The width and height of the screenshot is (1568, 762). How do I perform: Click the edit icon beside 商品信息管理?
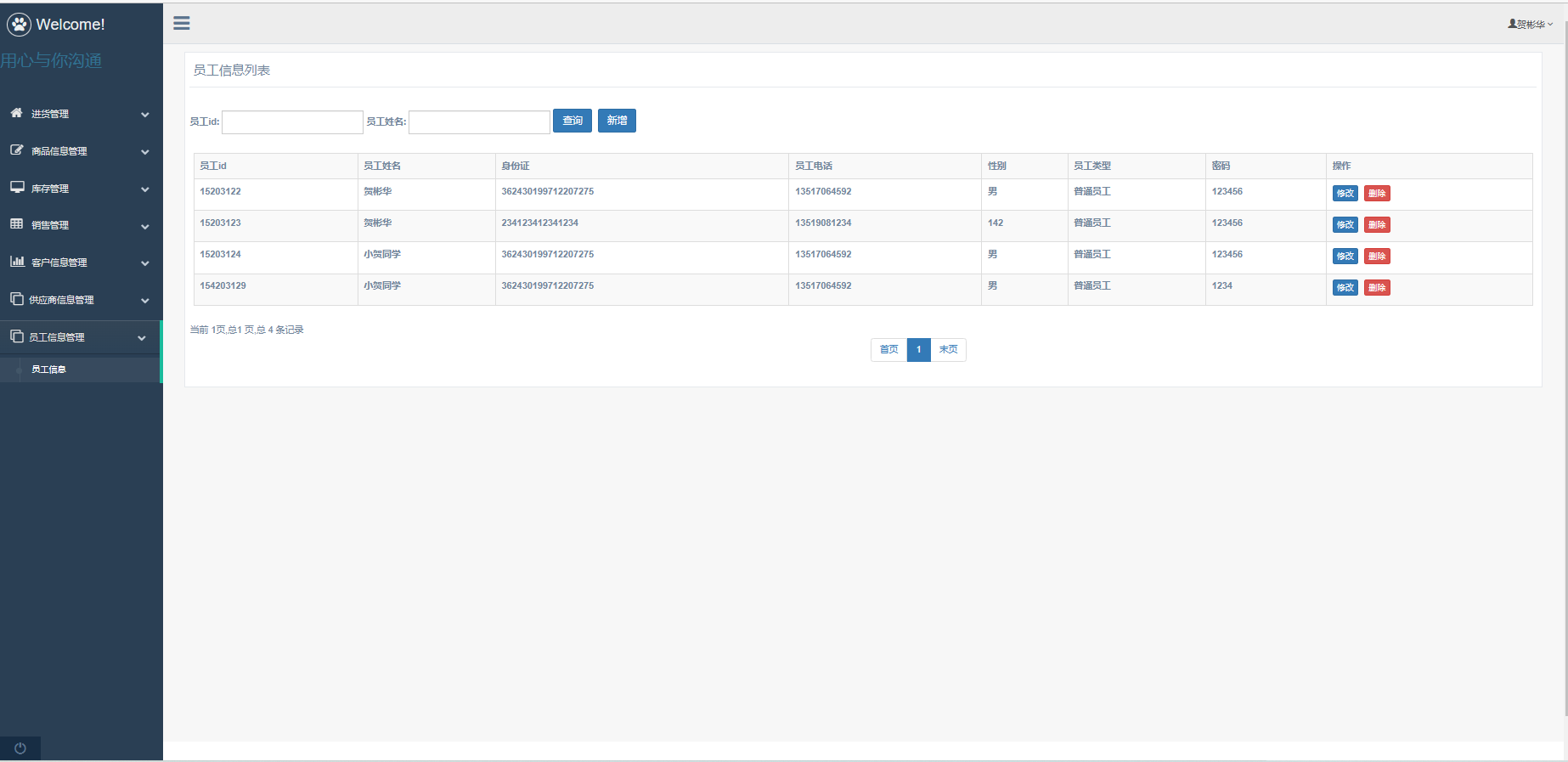16,150
